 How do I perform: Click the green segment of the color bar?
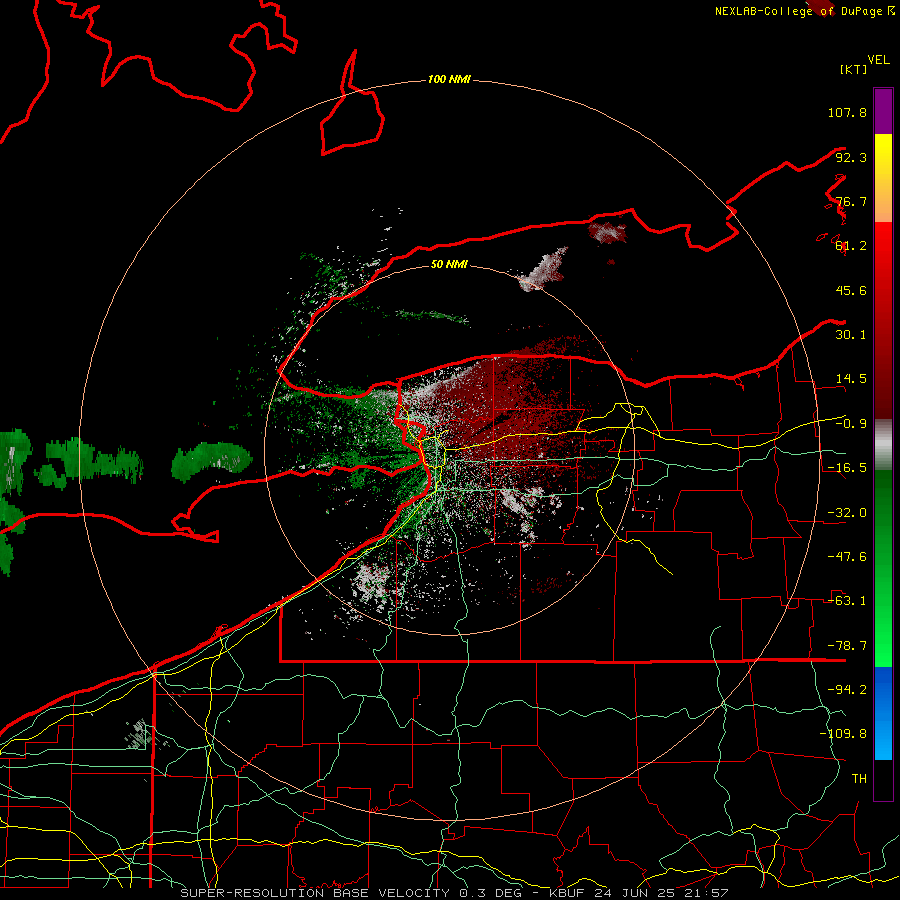(883, 568)
